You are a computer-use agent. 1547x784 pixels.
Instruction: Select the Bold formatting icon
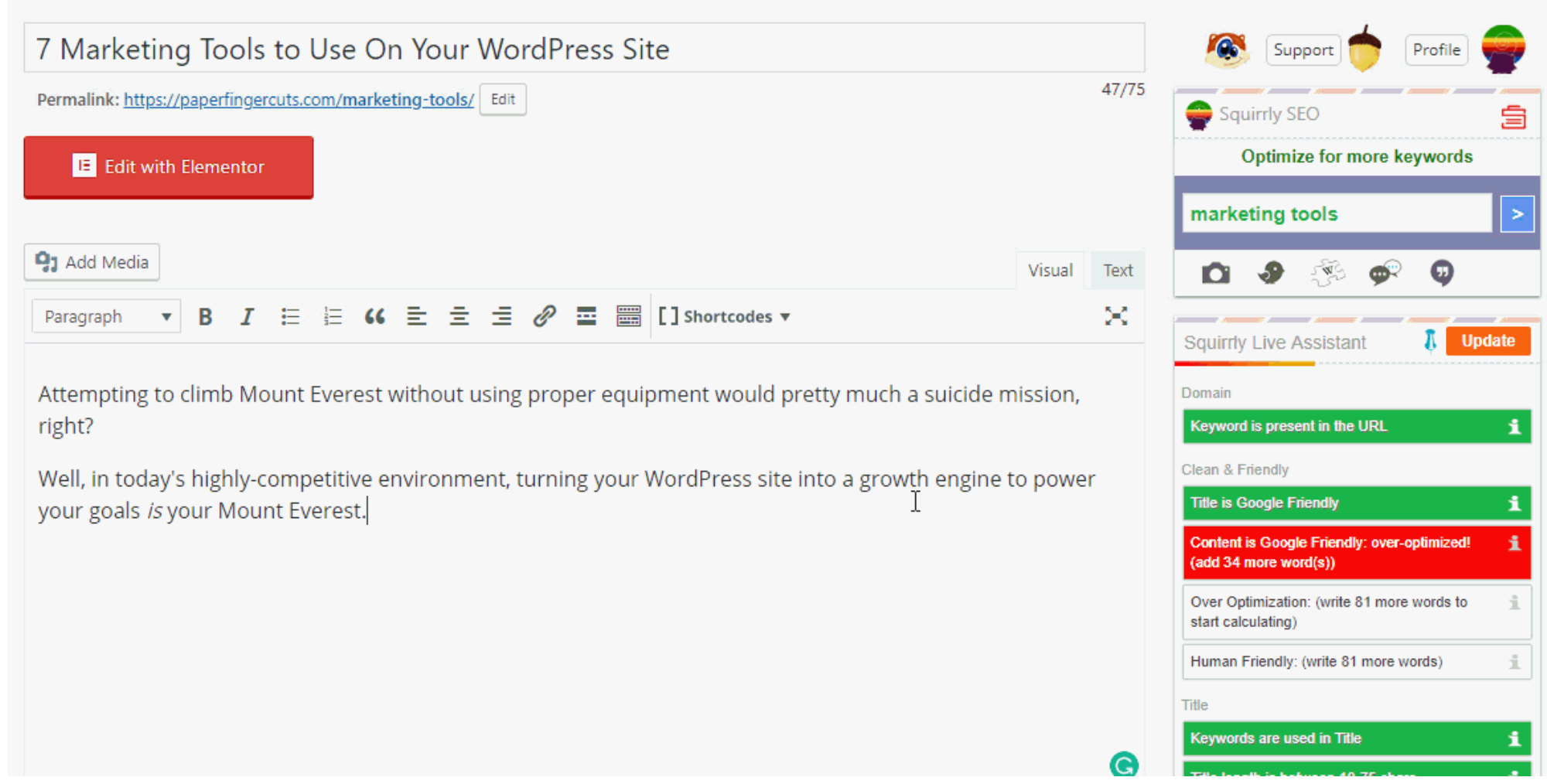205,316
